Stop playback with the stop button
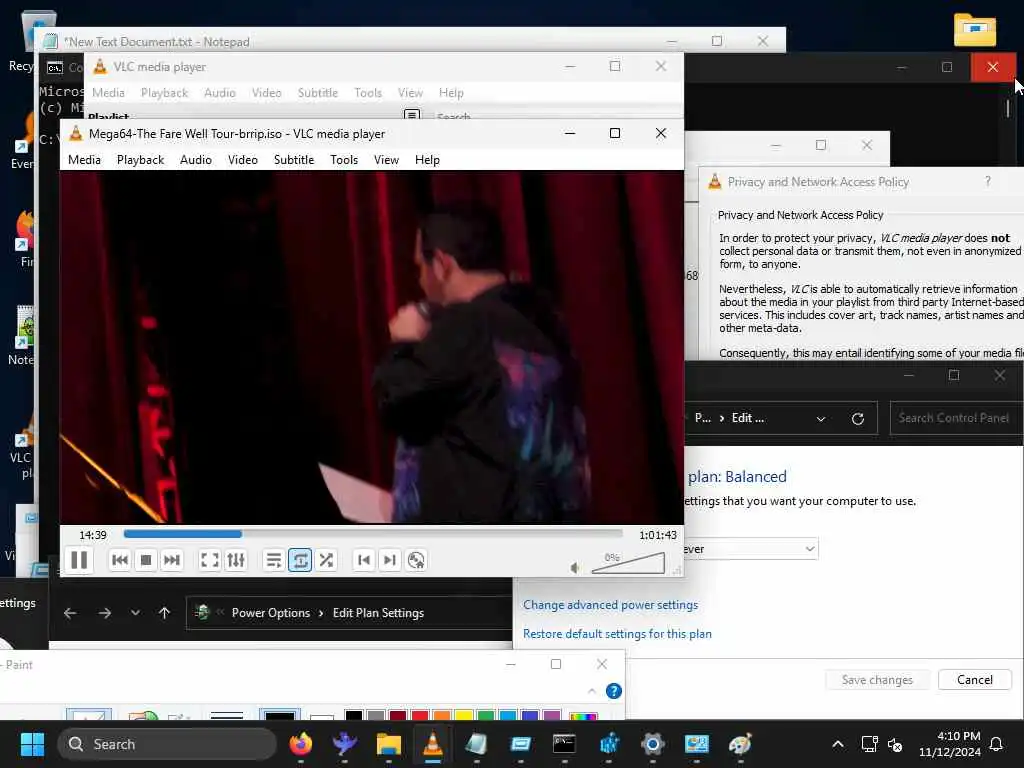This screenshot has width=1024, height=768. 146,560
